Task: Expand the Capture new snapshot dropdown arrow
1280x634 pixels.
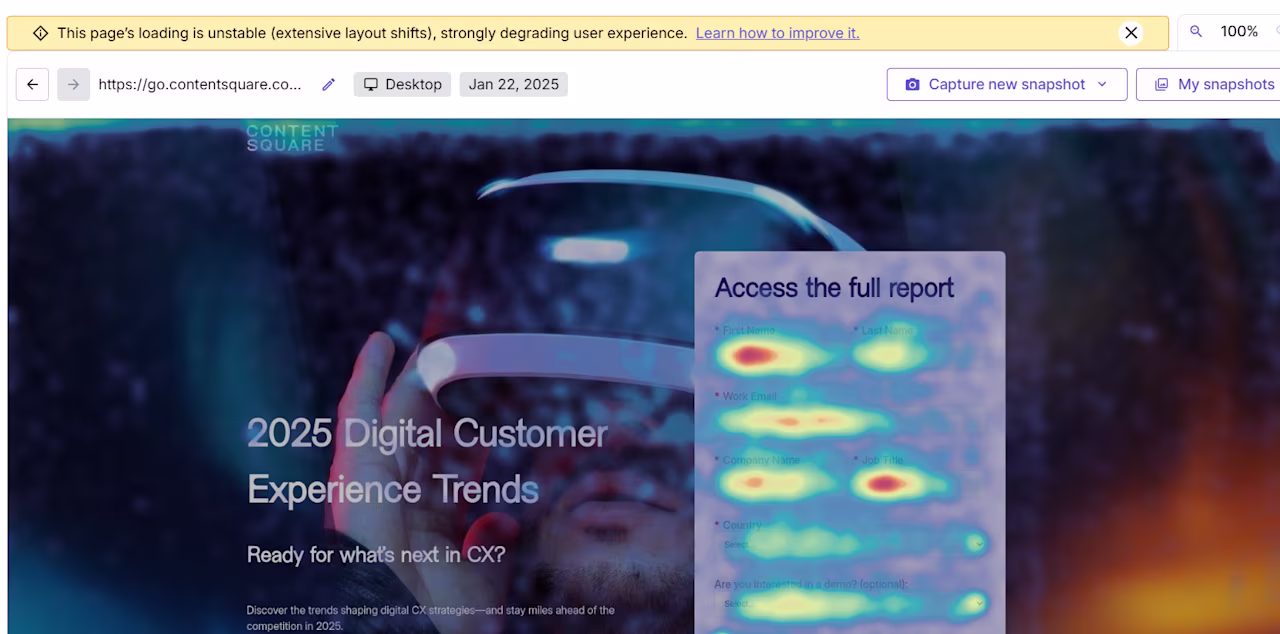Action: point(1102,84)
